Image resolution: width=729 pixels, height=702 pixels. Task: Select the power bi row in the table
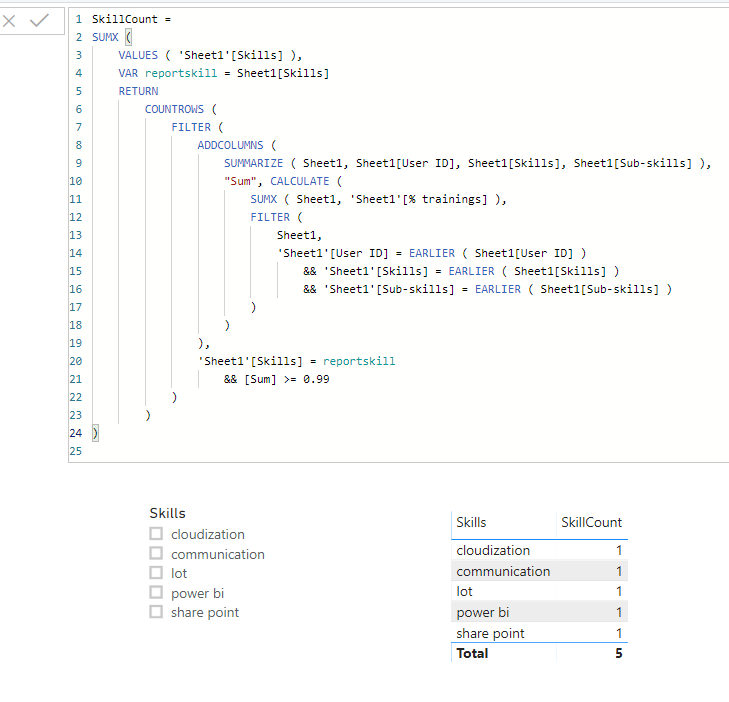pyautogui.click(x=539, y=612)
